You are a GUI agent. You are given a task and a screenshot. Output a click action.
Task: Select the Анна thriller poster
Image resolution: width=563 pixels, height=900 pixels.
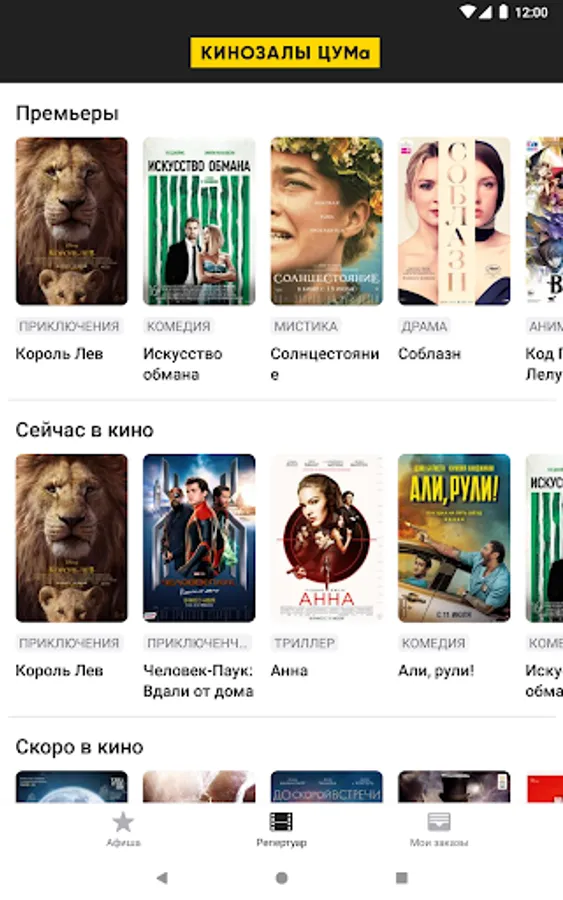coord(327,538)
